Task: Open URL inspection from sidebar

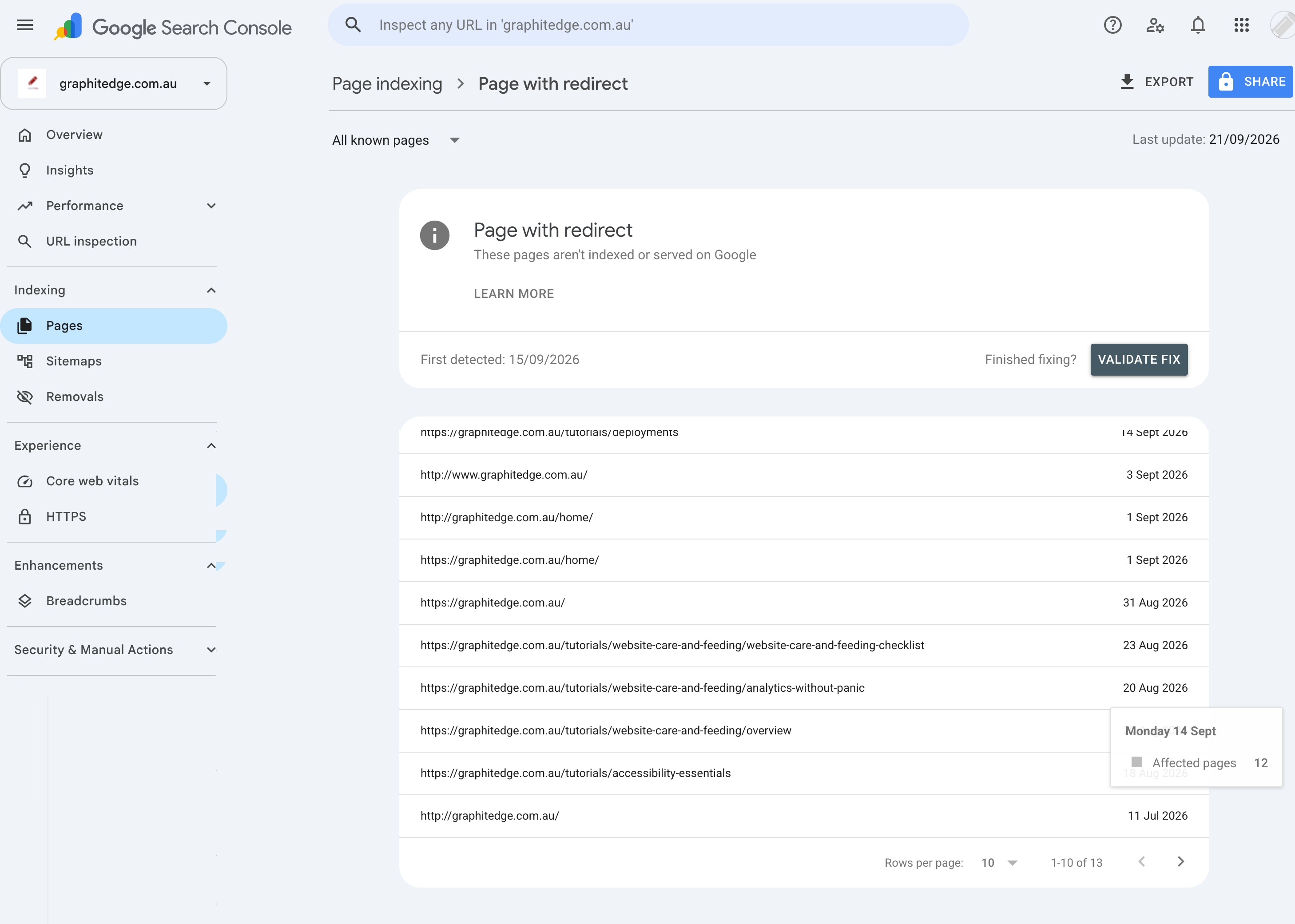Action: point(114,241)
